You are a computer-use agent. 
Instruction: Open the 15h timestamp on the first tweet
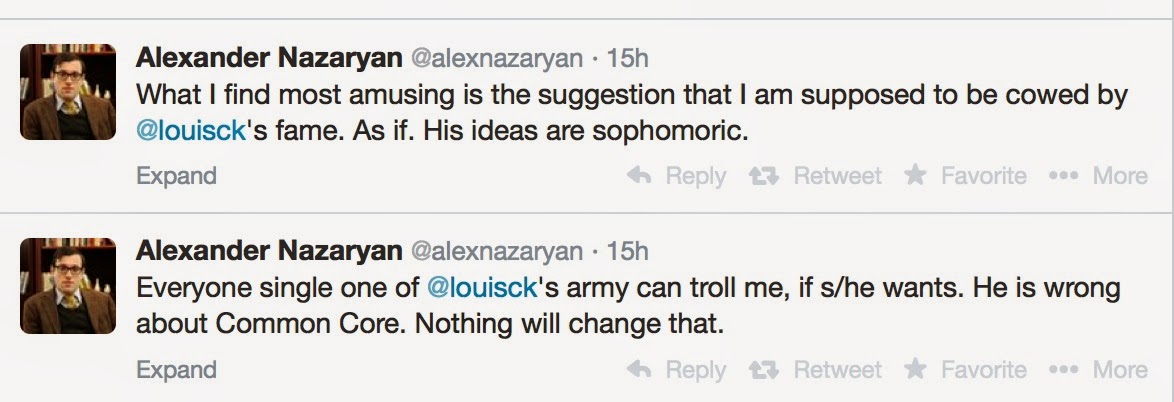[627, 58]
